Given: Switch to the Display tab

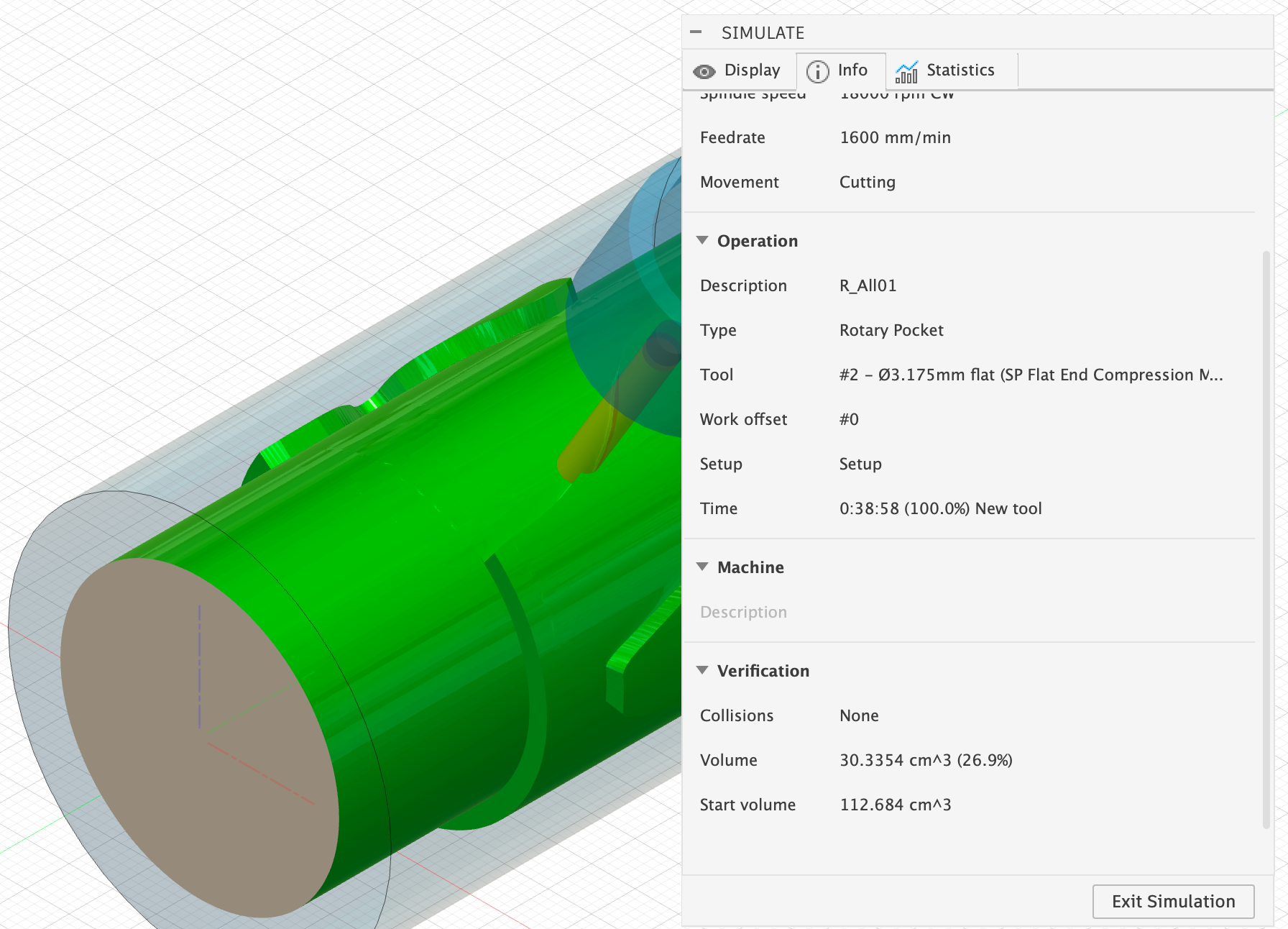Looking at the screenshot, I should tap(738, 70).
